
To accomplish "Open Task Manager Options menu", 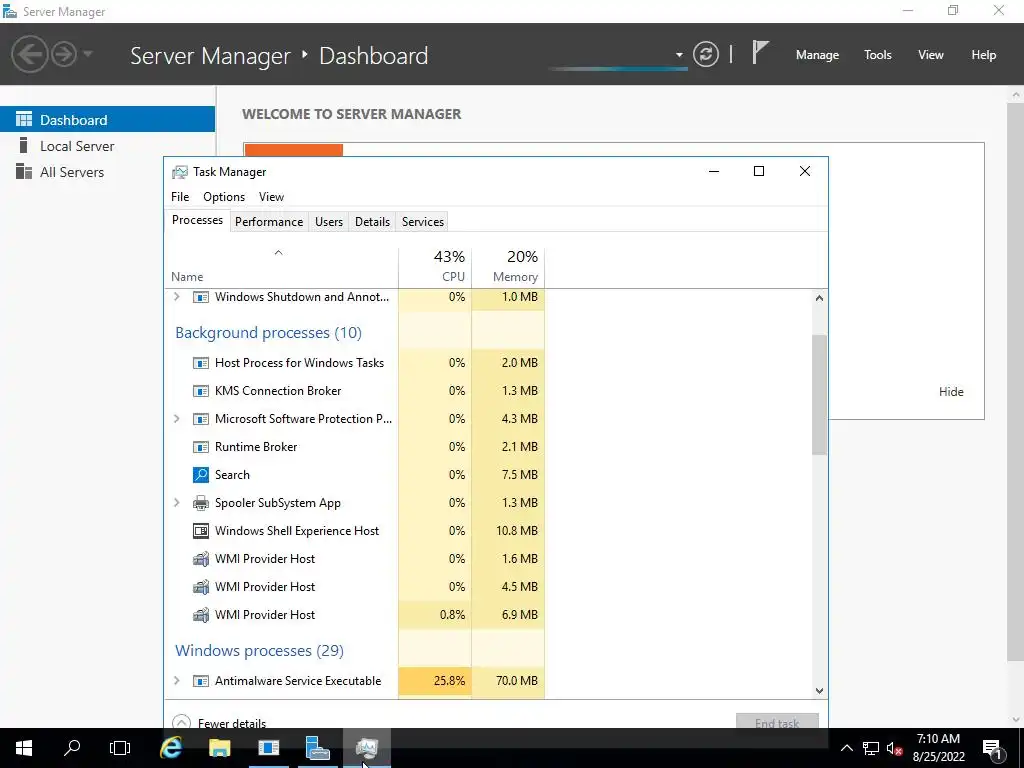I will (223, 197).
